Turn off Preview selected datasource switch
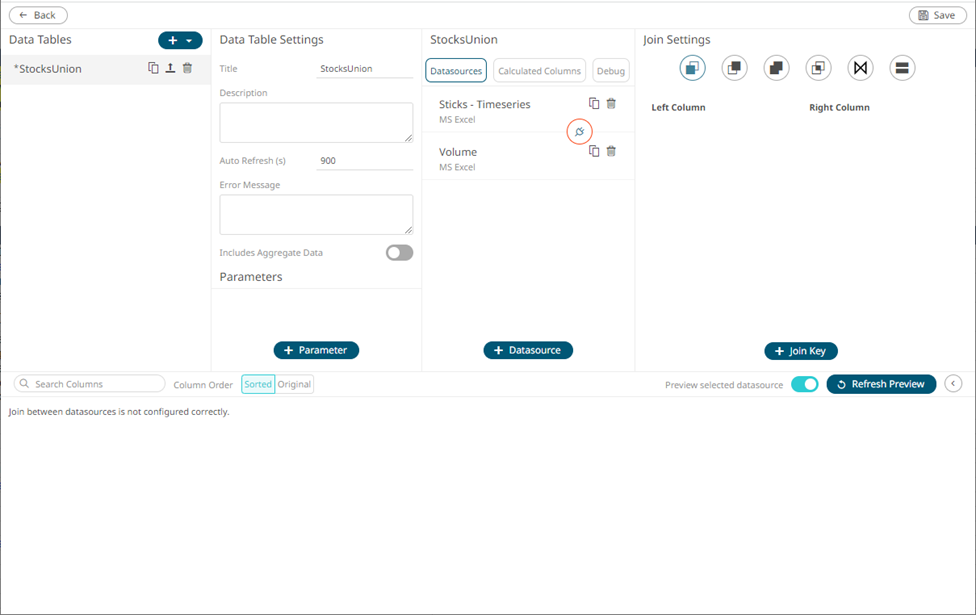Viewport: 976px width, 615px height. 804,384
